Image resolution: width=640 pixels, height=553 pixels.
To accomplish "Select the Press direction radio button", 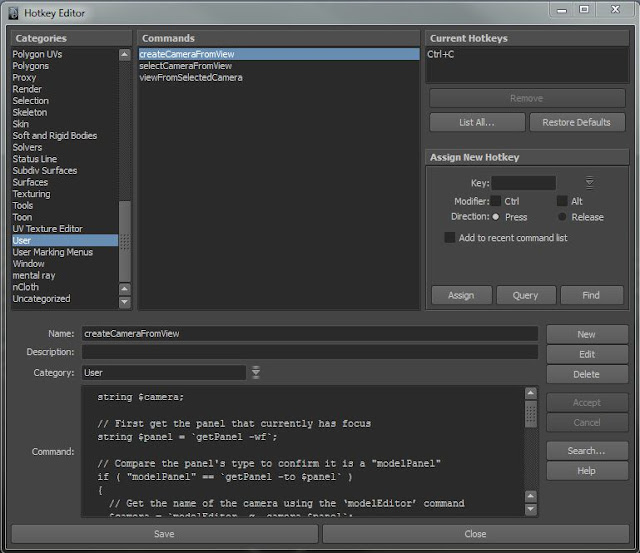I will (x=496, y=217).
